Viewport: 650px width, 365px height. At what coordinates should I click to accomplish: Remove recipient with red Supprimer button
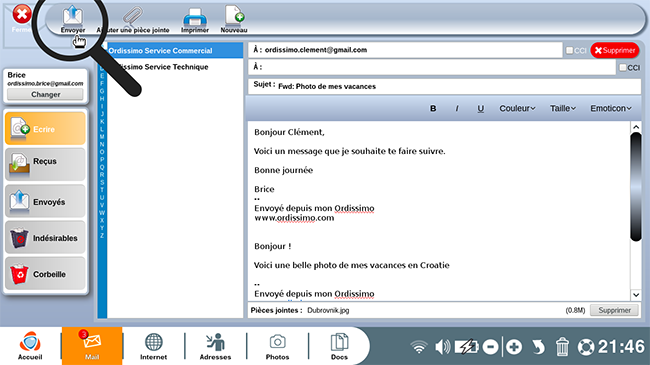(x=615, y=50)
